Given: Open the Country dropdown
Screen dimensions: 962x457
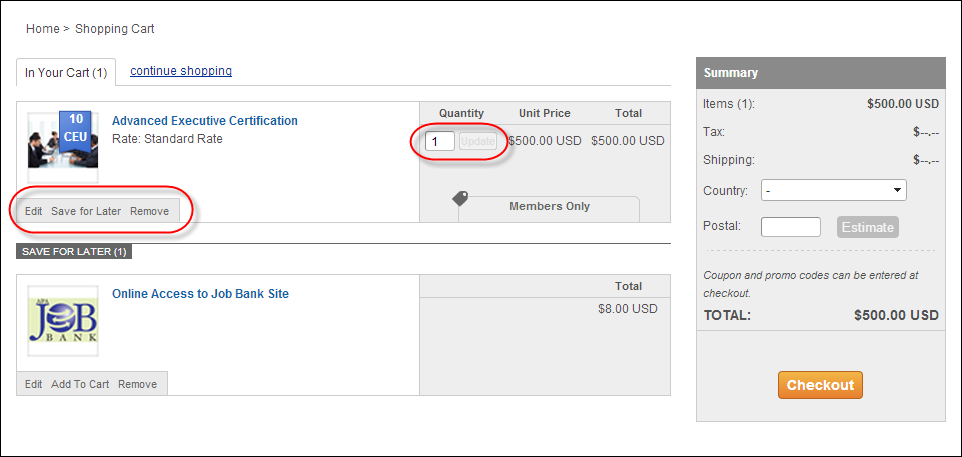Looking at the screenshot, I should (833, 190).
